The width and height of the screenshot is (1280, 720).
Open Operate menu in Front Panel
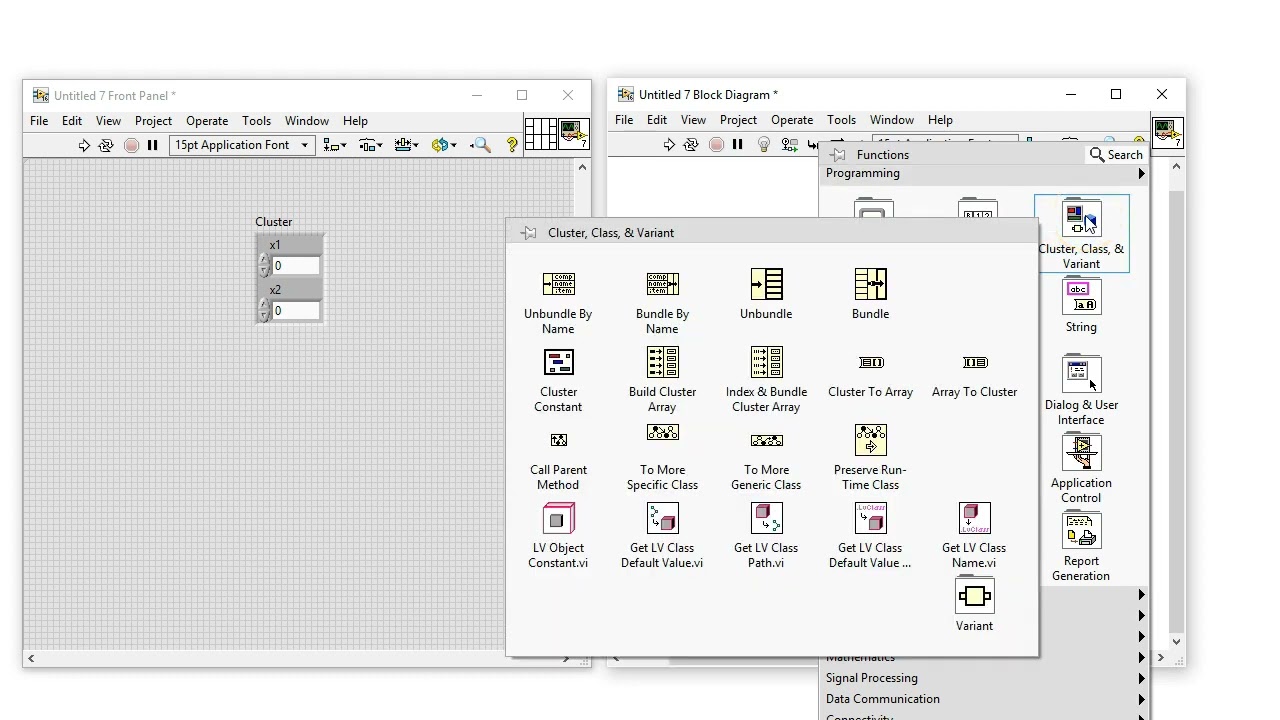click(x=207, y=121)
